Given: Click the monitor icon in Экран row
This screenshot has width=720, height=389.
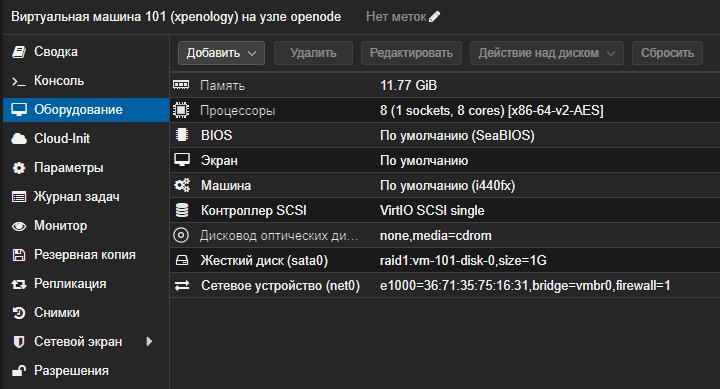Looking at the screenshot, I should 182,160.
